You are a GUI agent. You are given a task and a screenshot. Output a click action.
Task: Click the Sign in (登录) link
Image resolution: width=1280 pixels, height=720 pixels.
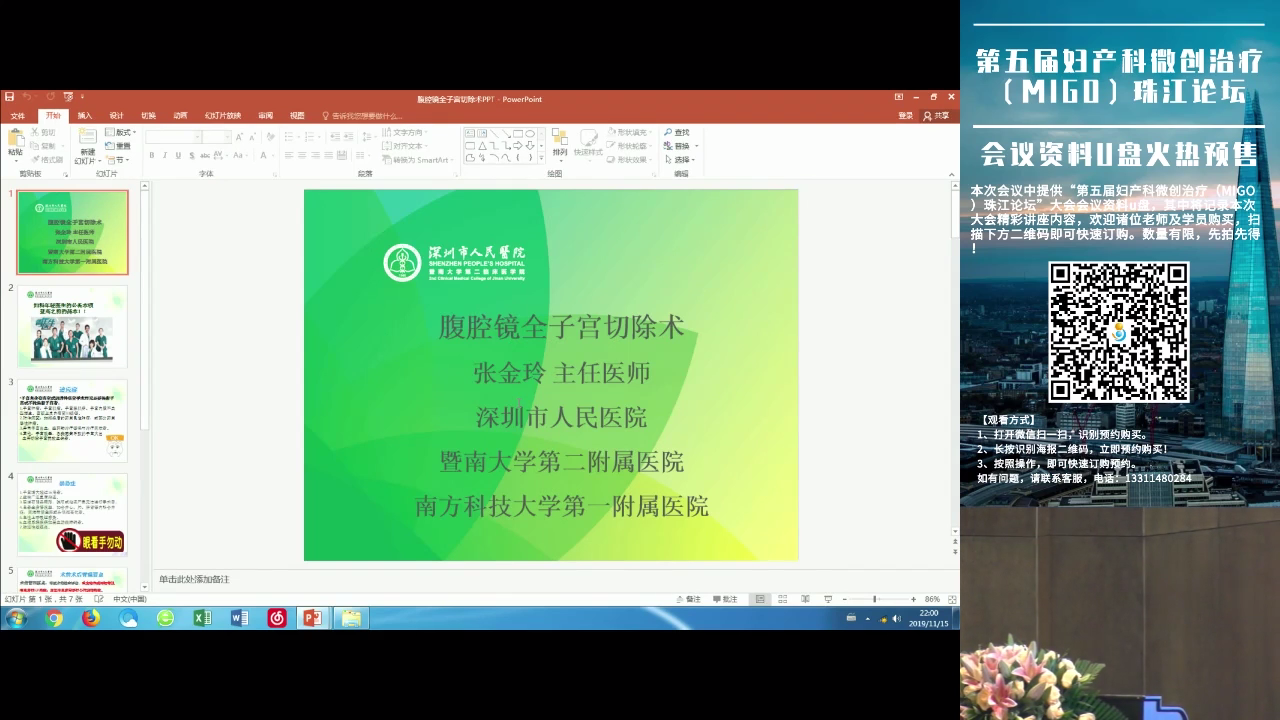[x=905, y=116]
